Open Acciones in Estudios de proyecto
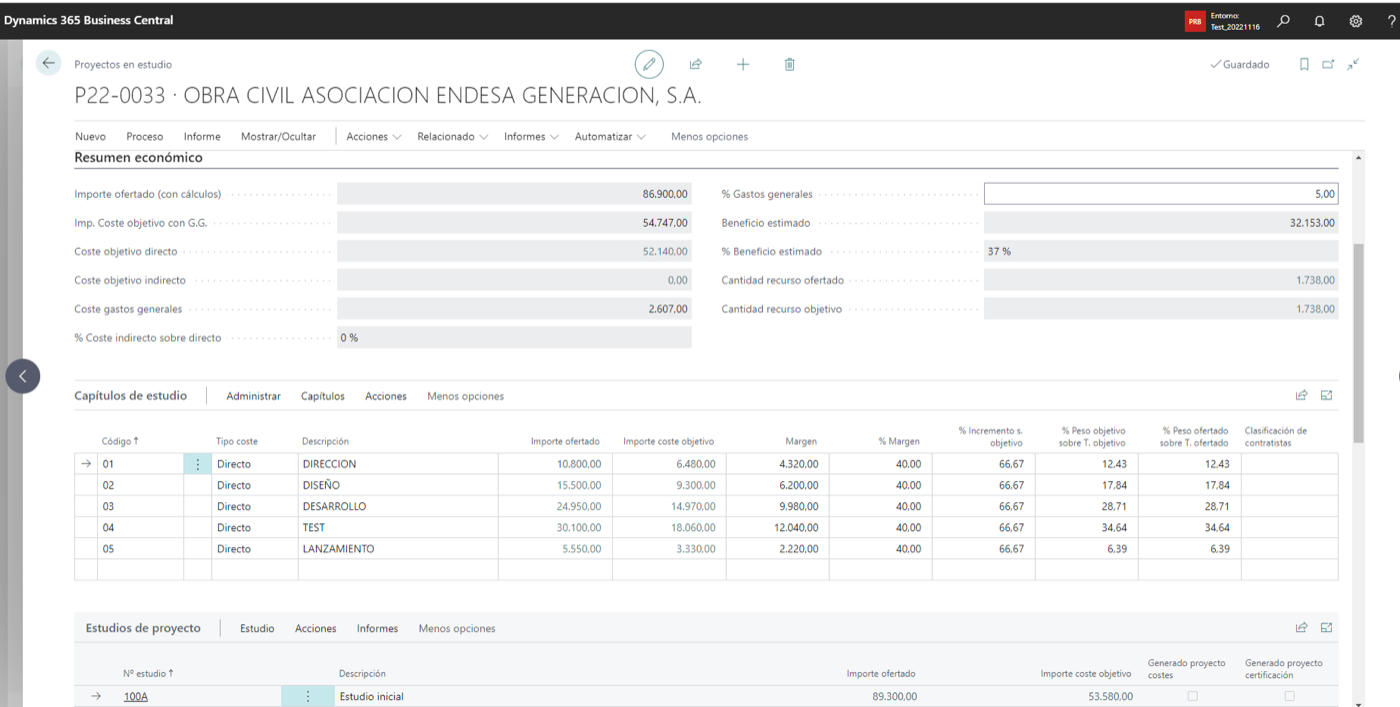Screen dimensions: 1400x707 coord(316,628)
